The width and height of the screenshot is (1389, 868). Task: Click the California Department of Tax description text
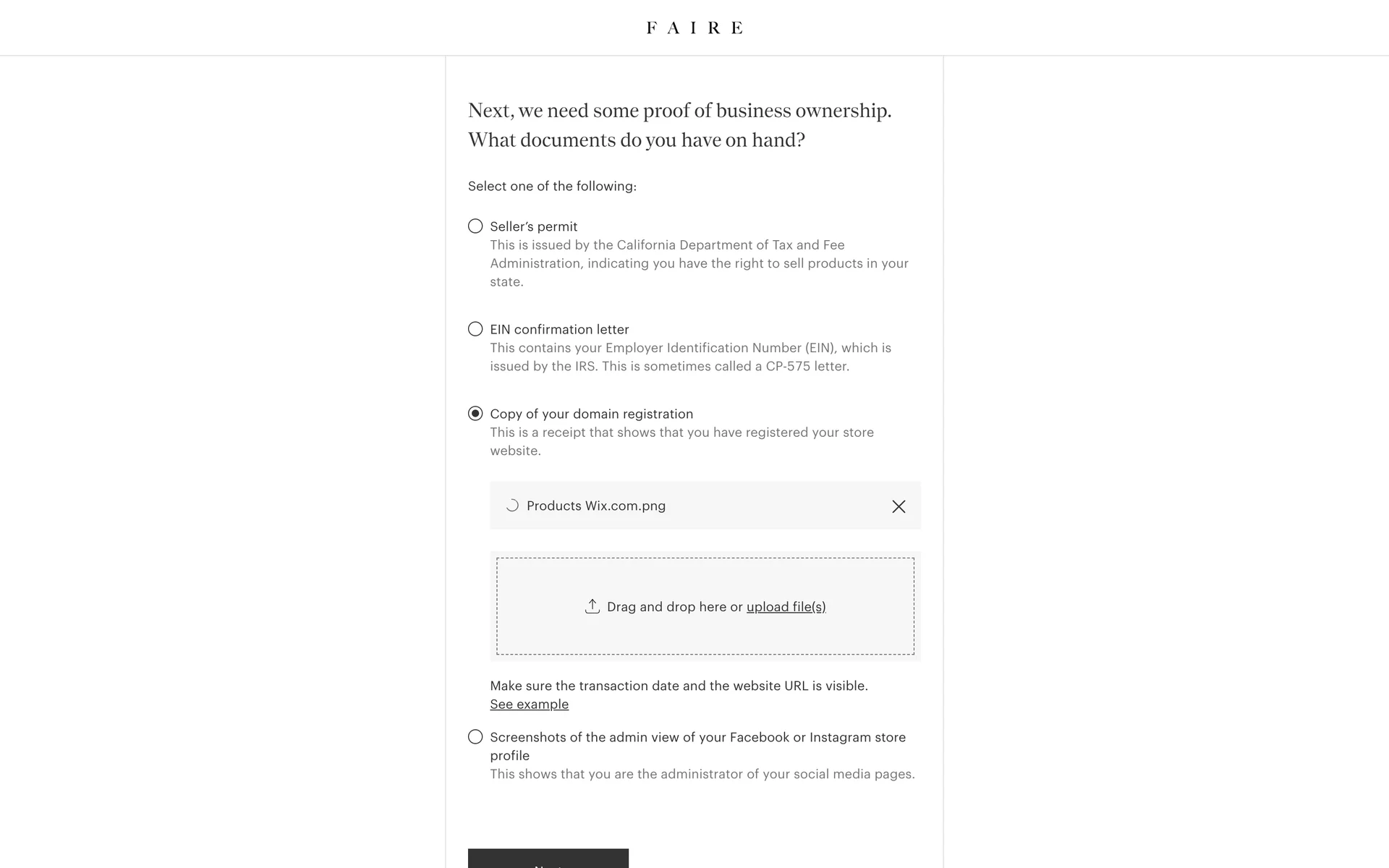pyautogui.click(x=699, y=263)
